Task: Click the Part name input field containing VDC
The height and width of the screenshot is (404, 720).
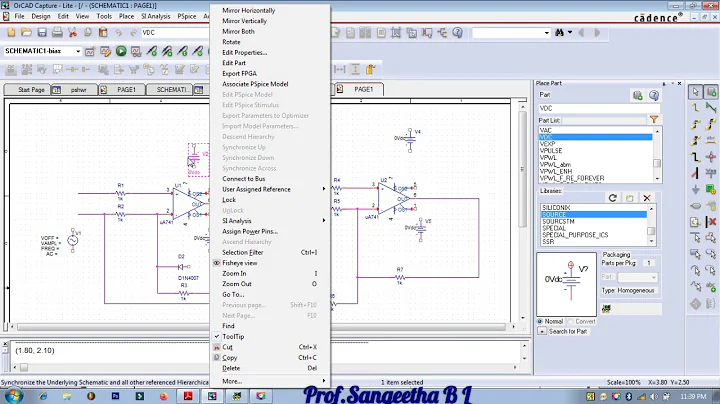Action: (599, 108)
